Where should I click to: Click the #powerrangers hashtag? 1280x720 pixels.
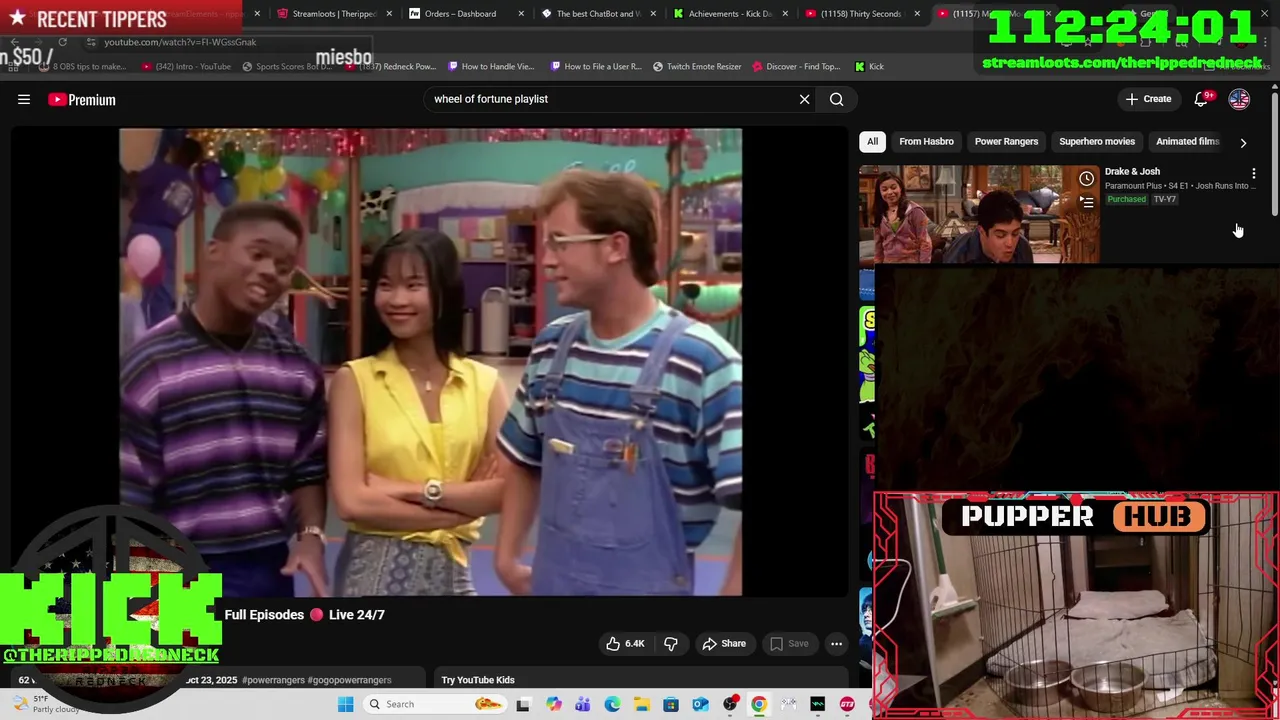pyautogui.click(x=273, y=680)
